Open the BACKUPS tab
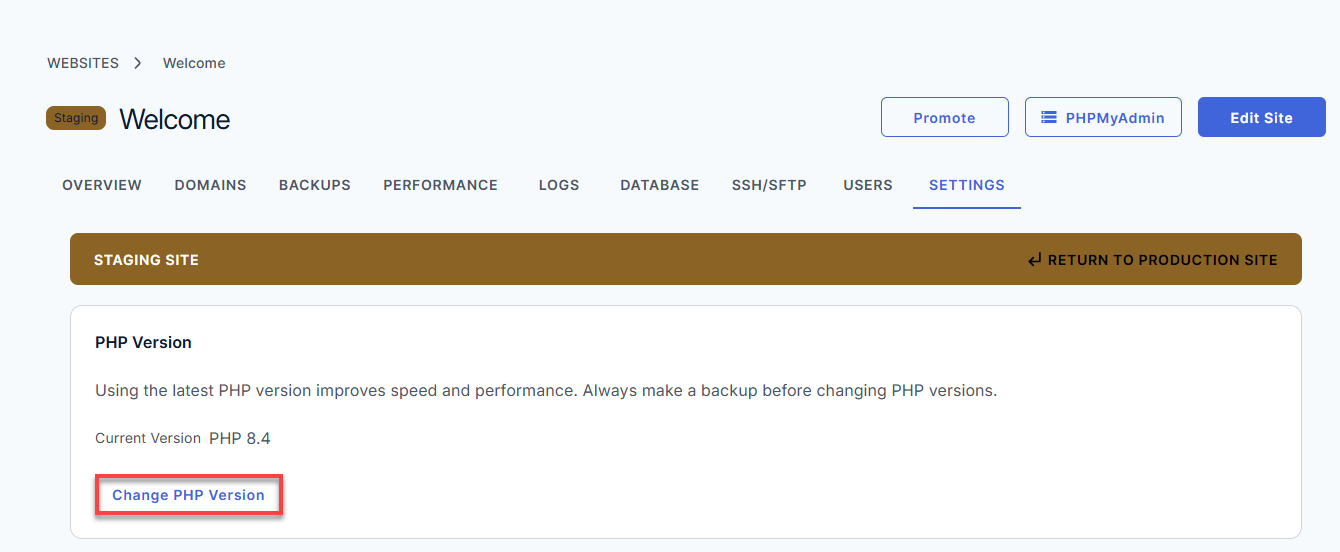1340x552 pixels. coord(315,185)
